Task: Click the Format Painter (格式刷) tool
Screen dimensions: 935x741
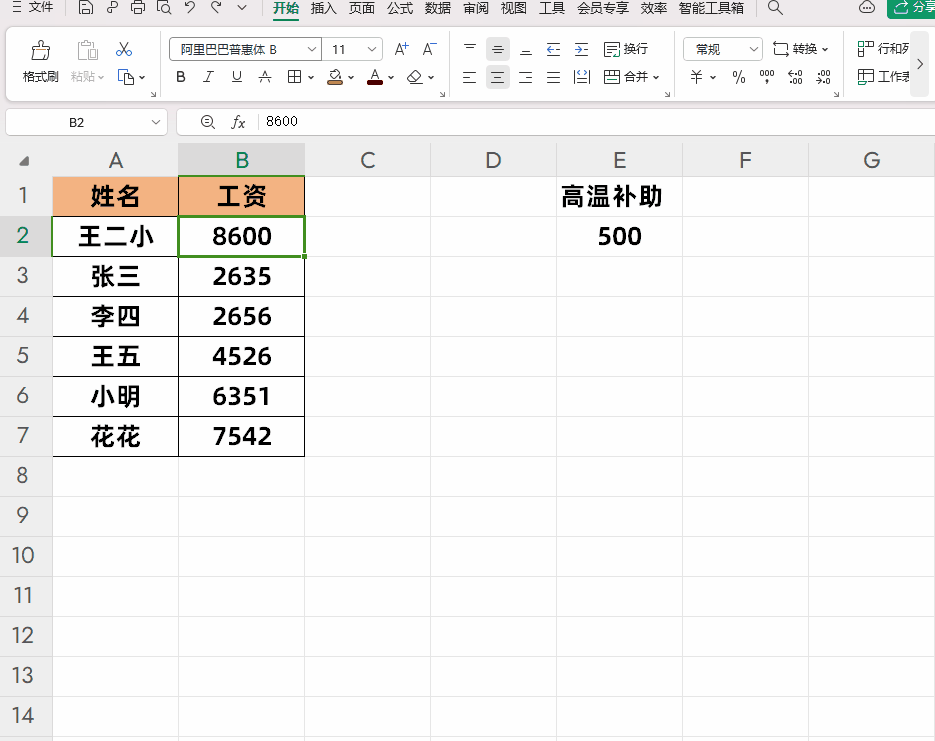Action: tap(41, 61)
